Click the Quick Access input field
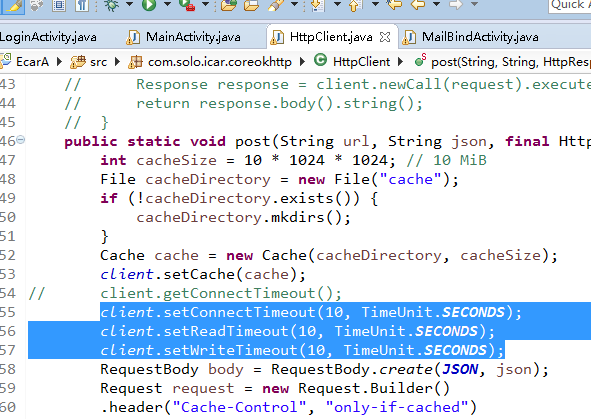The image size is (591, 419). click(570, 5)
